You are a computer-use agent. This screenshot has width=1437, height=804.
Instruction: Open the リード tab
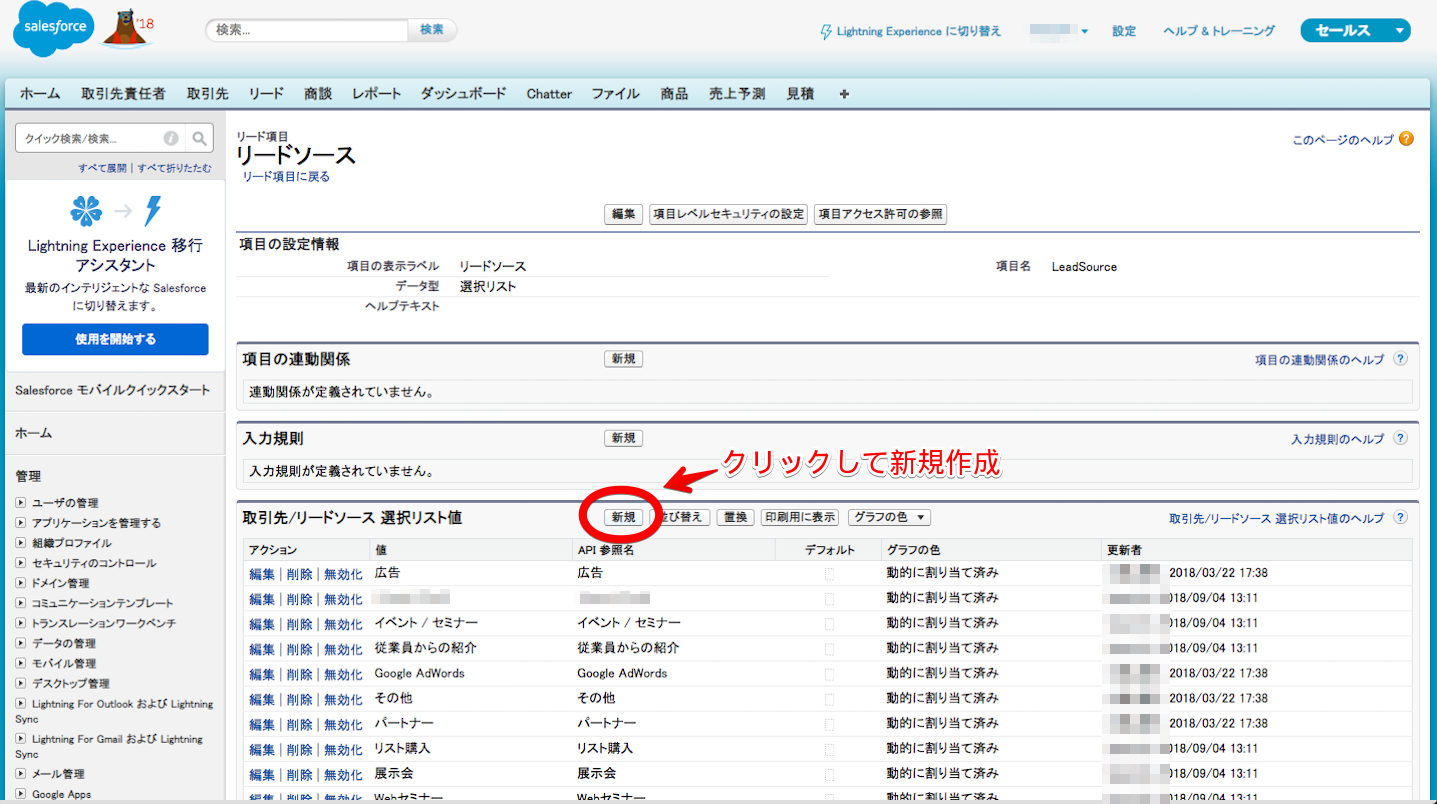[x=267, y=94]
